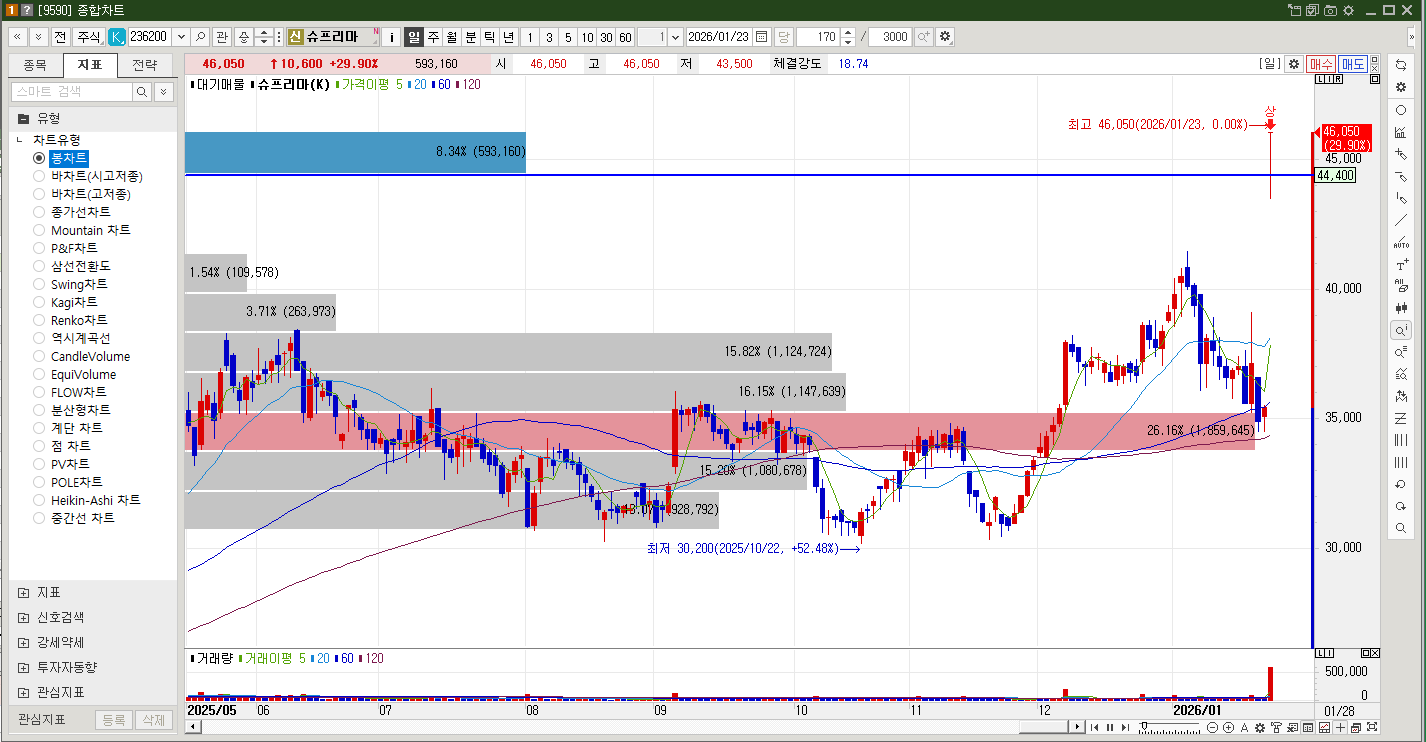Expand the 강세약세 tree section
Viewport: 1426px width, 742px height.
tap(23, 642)
